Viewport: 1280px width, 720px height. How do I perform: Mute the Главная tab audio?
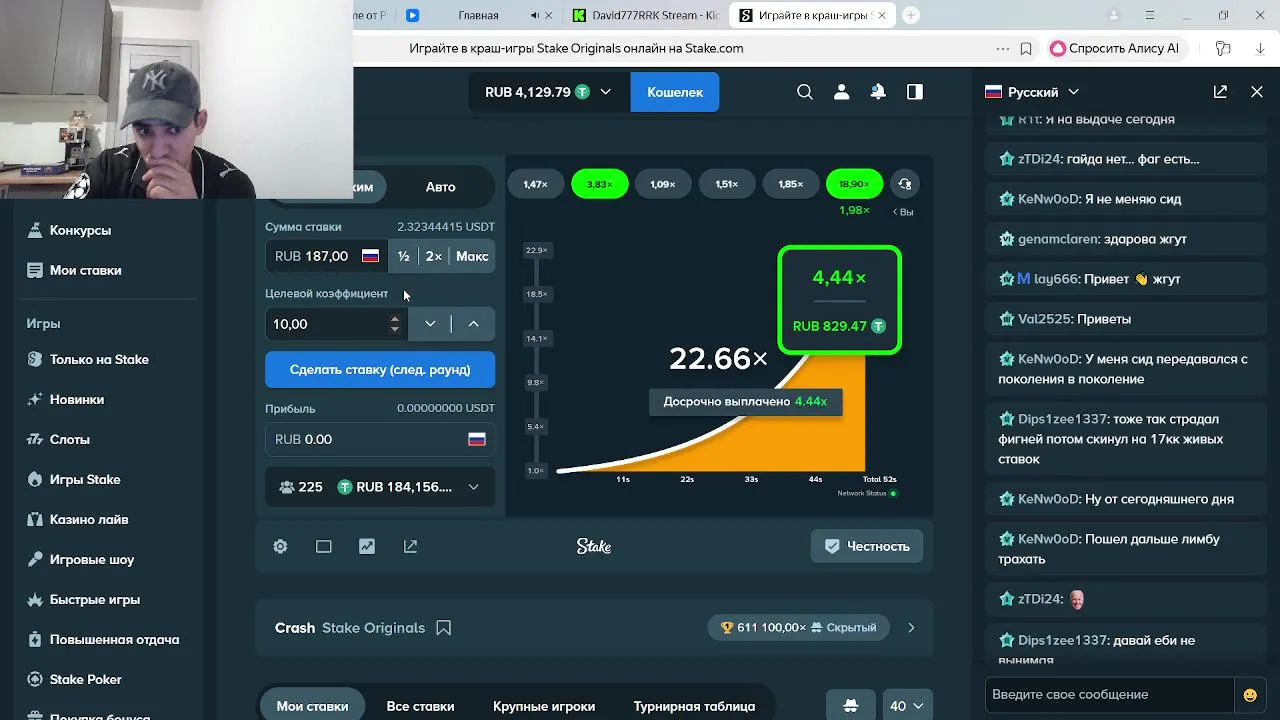(x=535, y=15)
